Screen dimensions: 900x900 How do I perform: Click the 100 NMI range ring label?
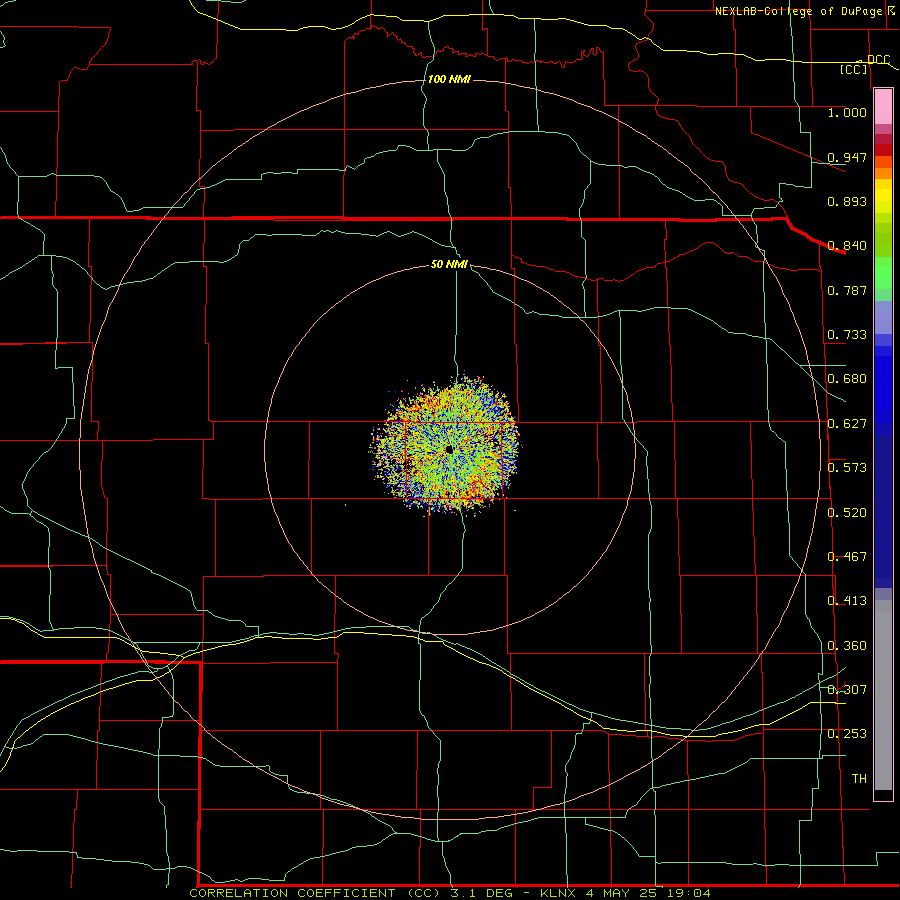pyautogui.click(x=449, y=79)
